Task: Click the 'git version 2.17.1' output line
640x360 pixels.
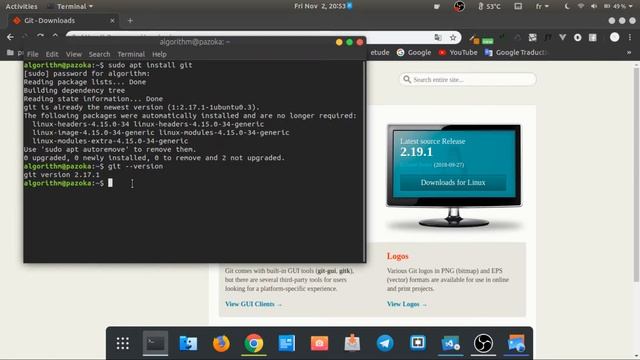Action: tap(62, 175)
